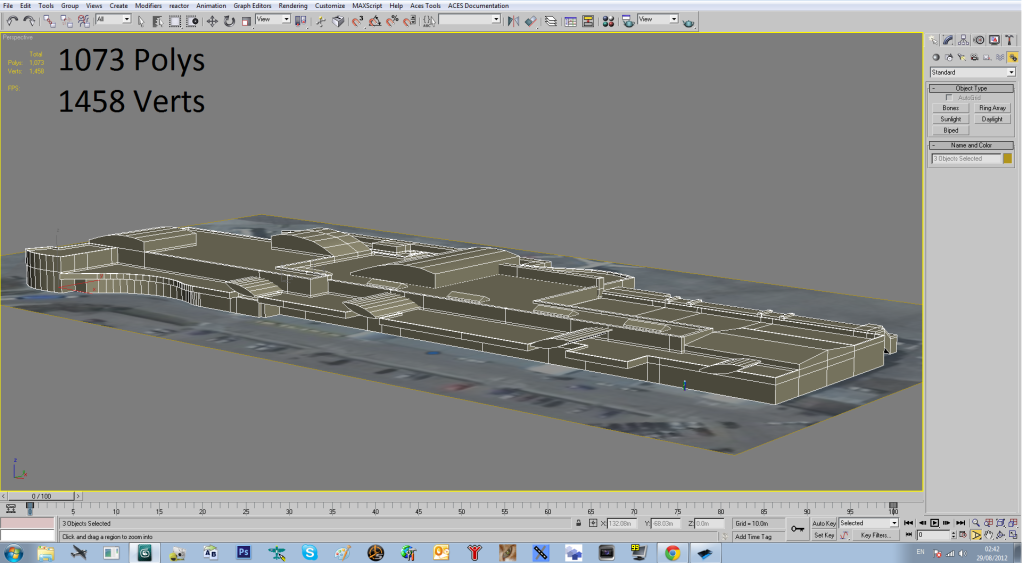Activate the Select and Rotate tool

(229, 20)
